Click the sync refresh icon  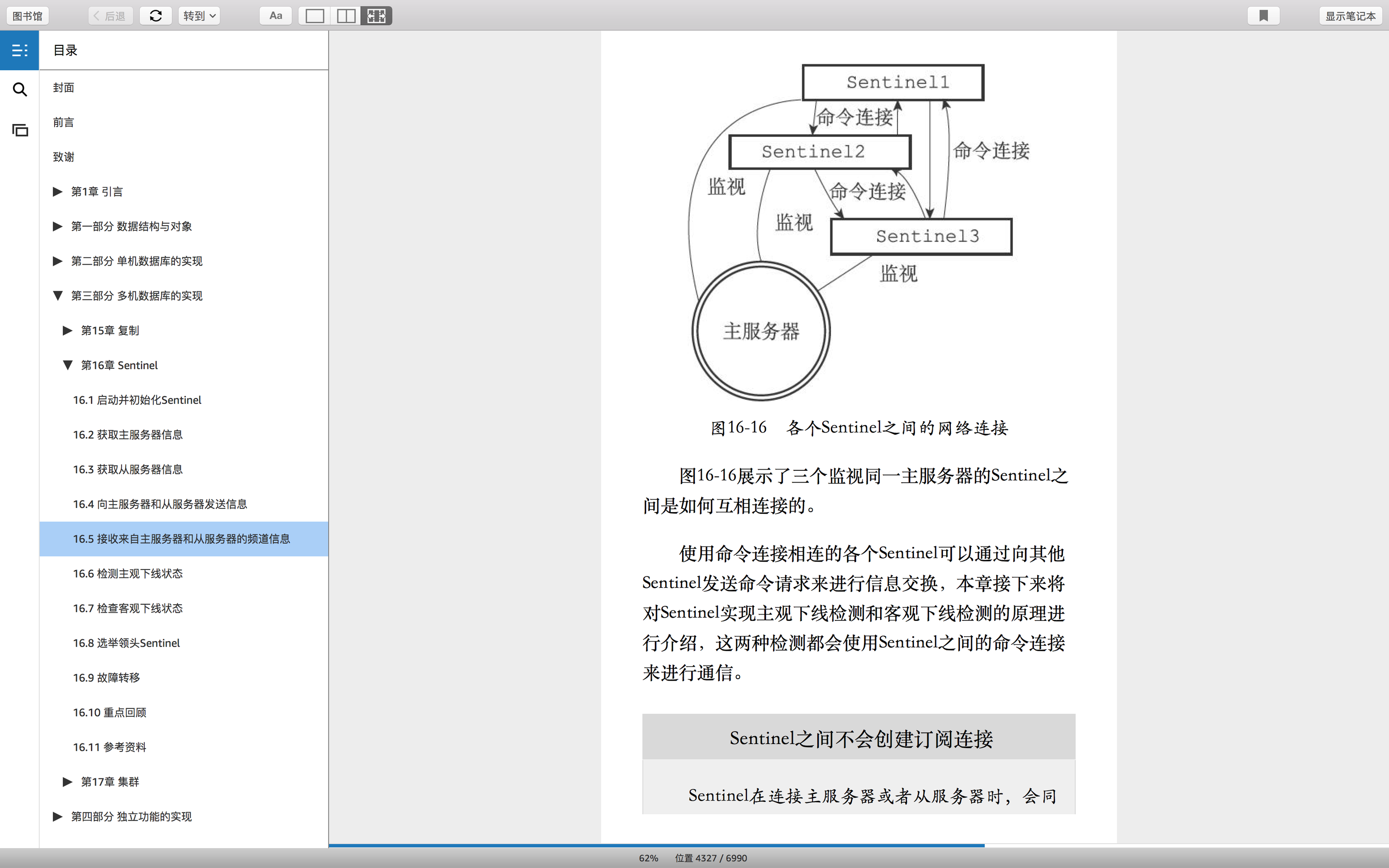(156, 16)
